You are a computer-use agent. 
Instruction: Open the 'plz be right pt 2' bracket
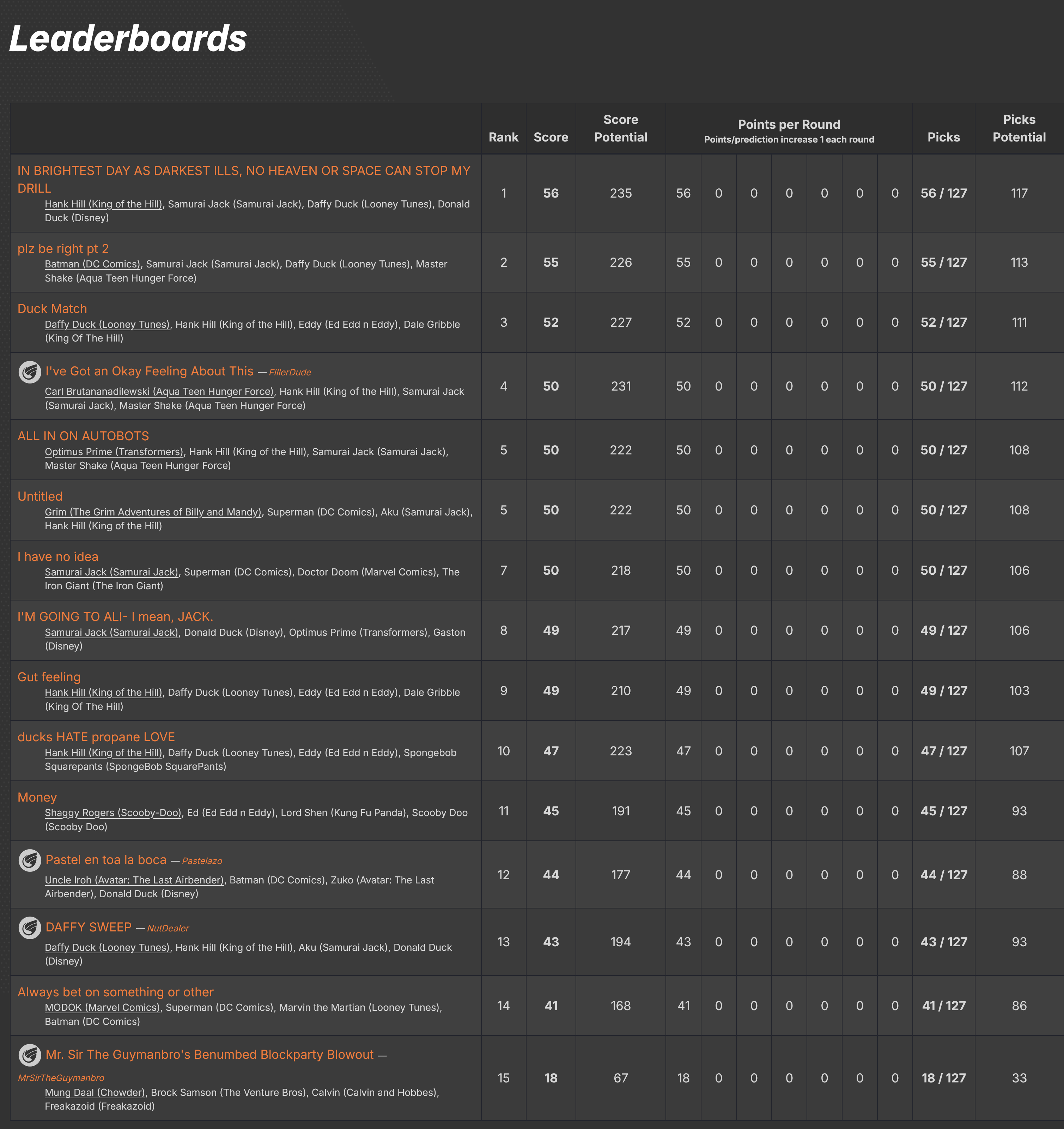(x=63, y=249)
